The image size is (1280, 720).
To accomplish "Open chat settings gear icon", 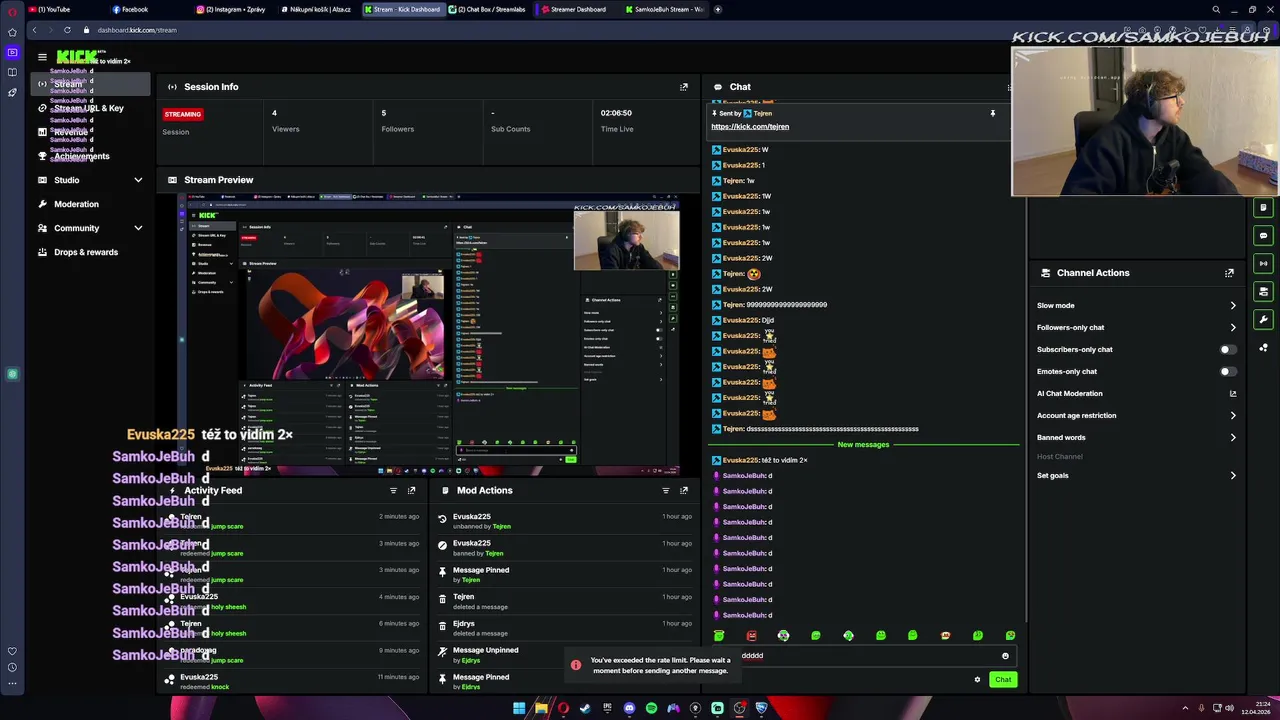I will pos(977,680).
